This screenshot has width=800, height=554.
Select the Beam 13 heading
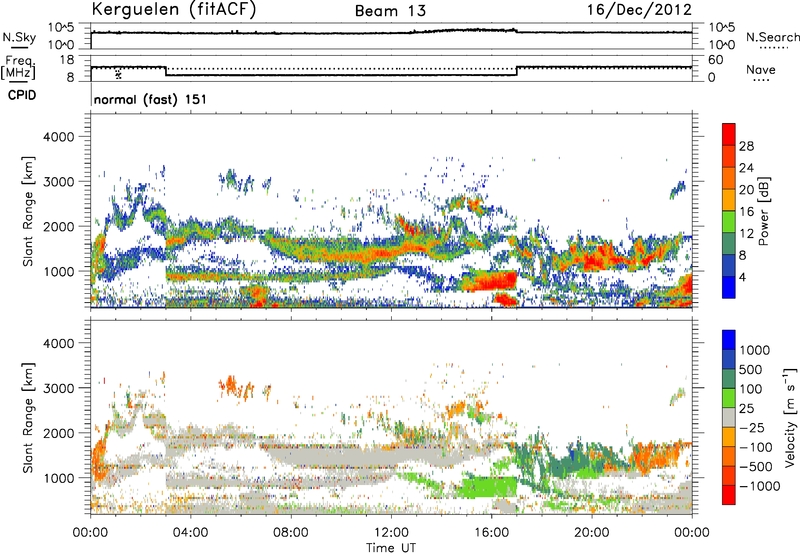(390, 11)
